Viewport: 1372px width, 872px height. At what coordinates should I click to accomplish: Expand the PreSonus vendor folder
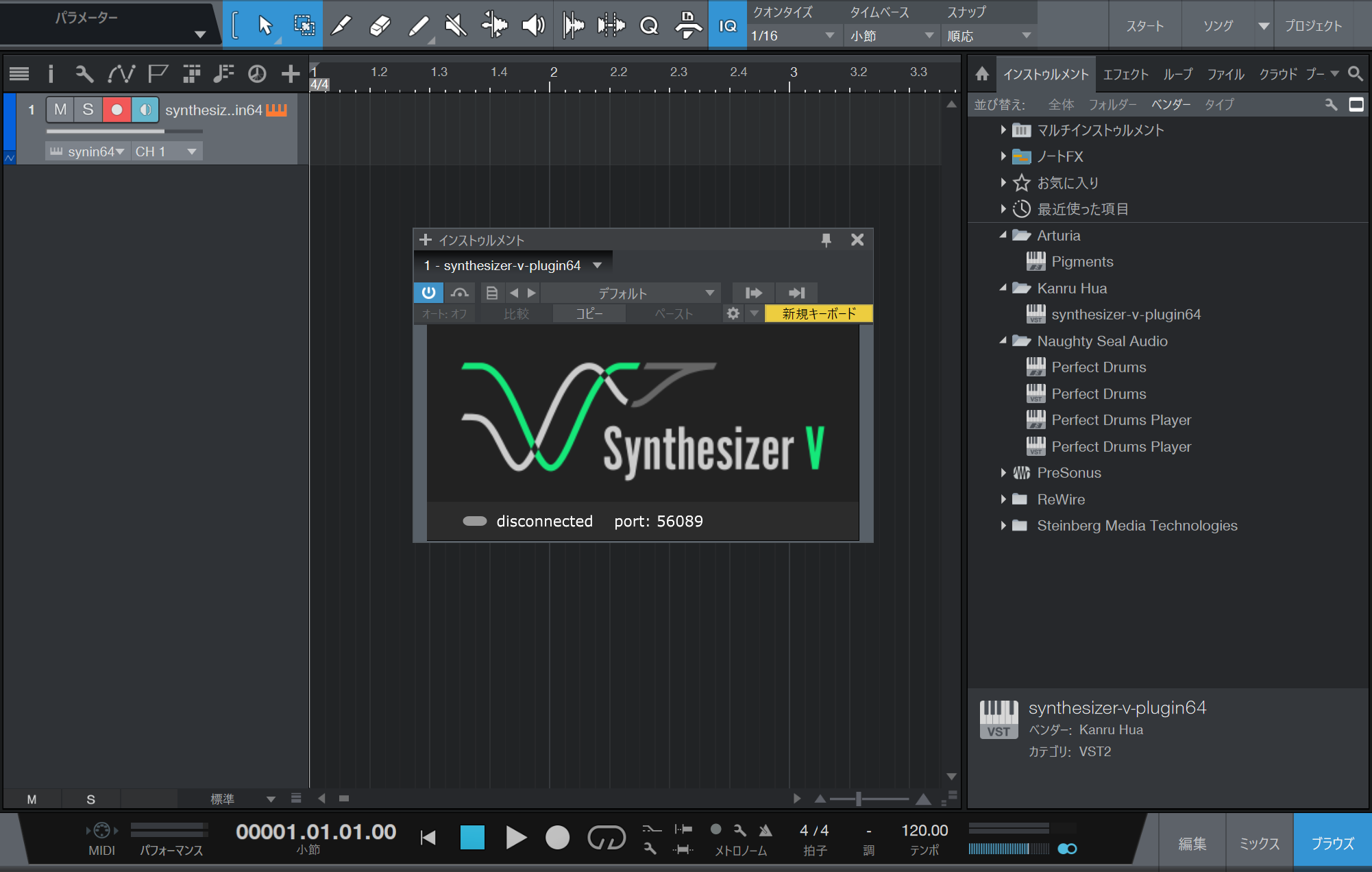(x=1003, y=472)
